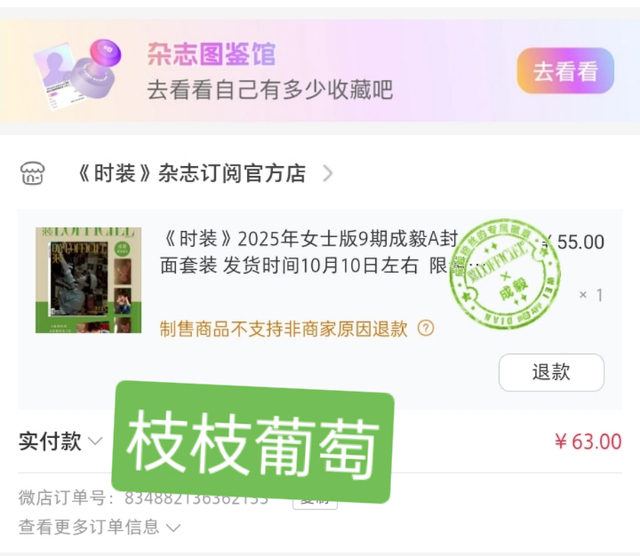The width and height of the screenshot is (640, 556).
Task: Expand store via right chevron arrow
Action: pos(327,173)
